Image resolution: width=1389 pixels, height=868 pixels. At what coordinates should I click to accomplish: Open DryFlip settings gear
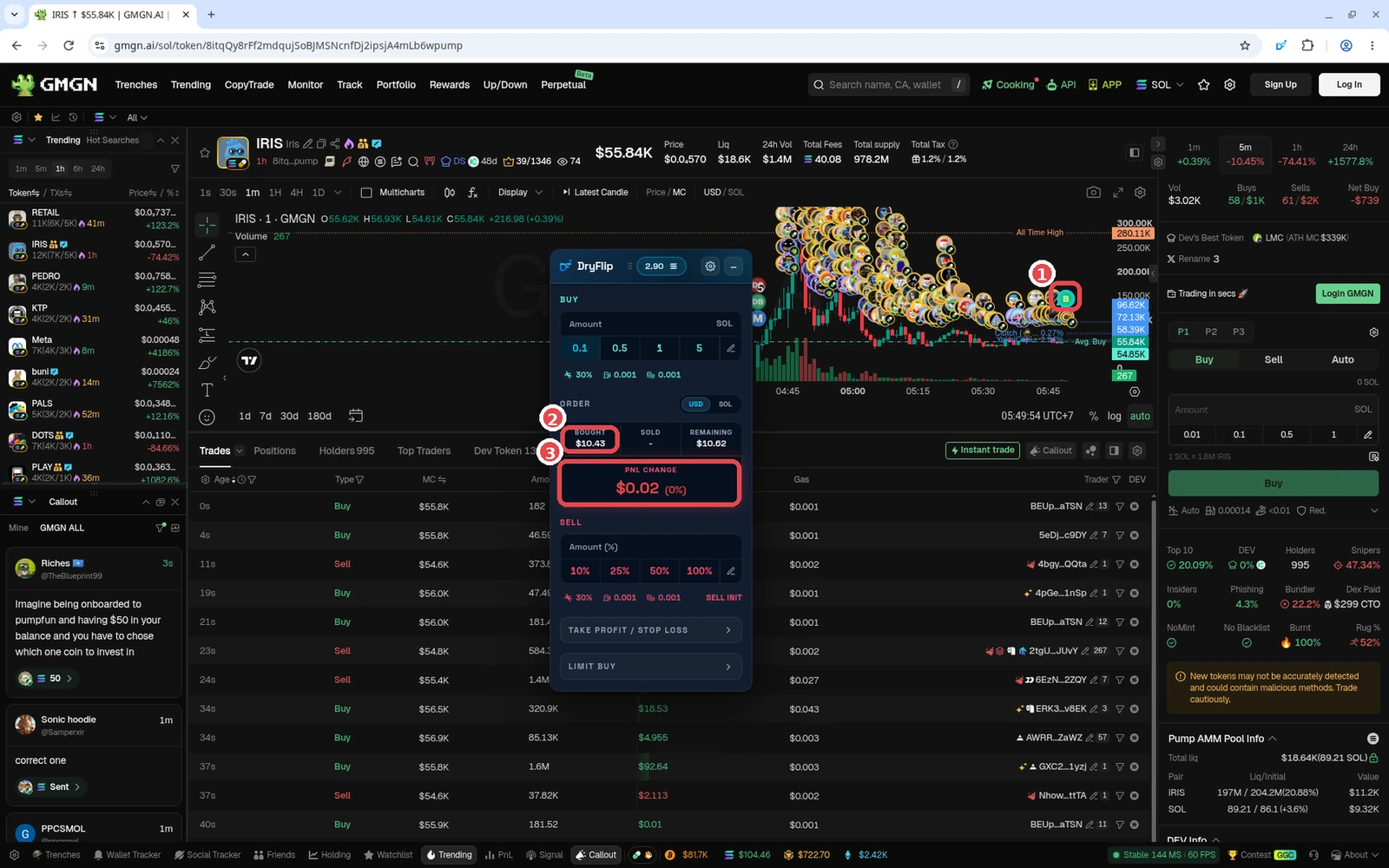coord(710,266)
